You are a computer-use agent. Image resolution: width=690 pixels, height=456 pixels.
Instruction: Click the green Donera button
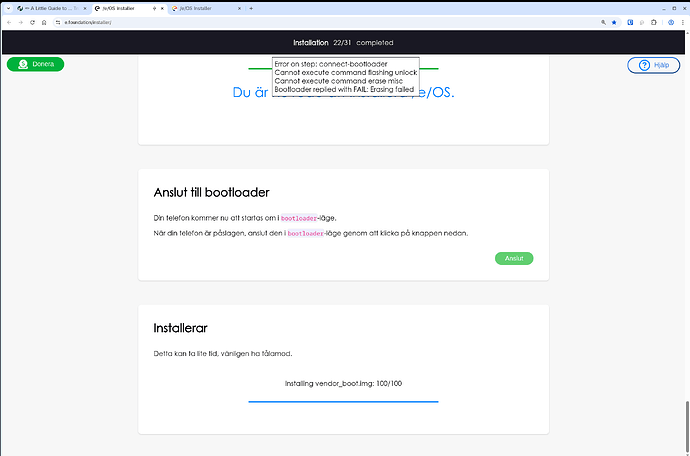pyautogui.click(x=35, y=64)
